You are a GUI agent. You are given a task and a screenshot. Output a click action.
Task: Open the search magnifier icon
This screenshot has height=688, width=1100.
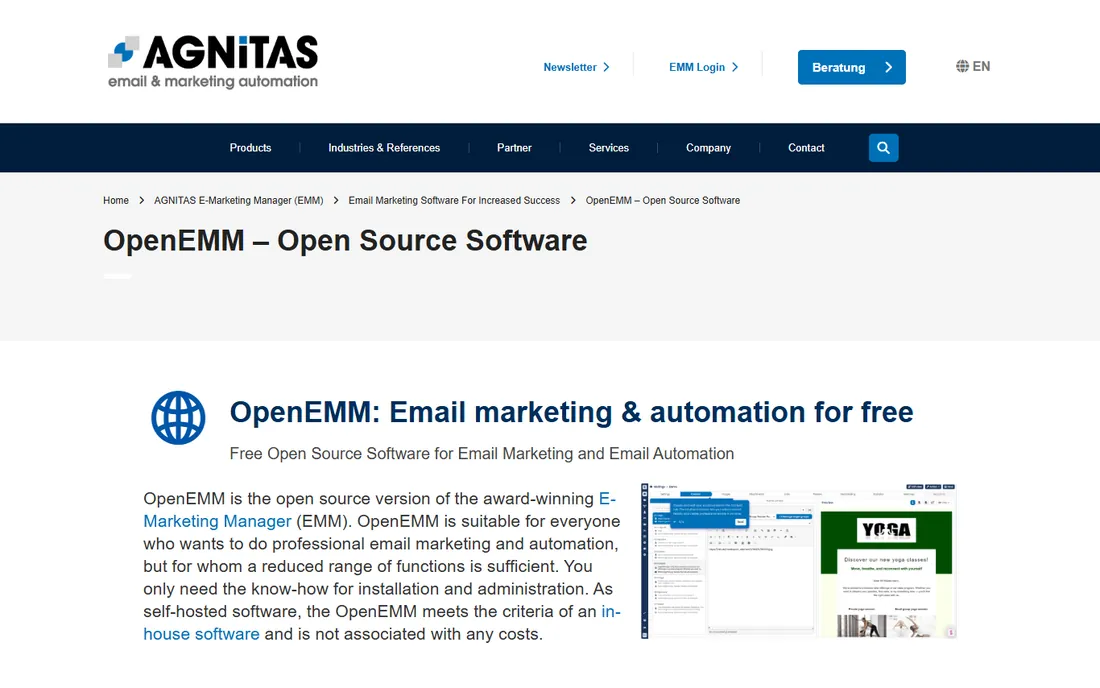(x=883, y=148)
